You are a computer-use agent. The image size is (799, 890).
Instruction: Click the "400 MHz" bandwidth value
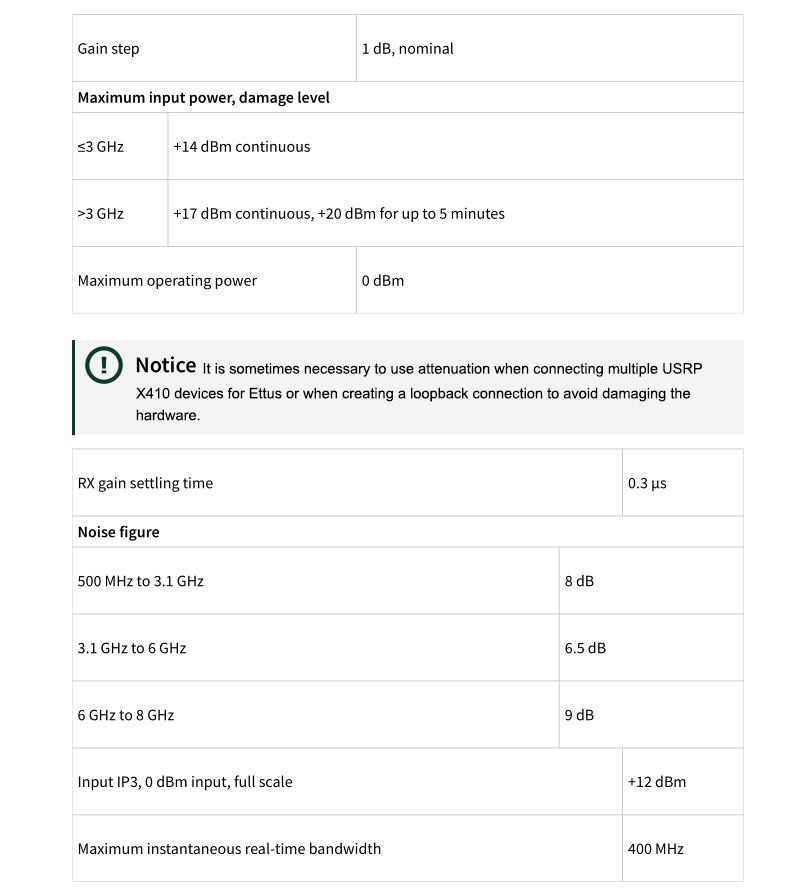pyautogui.click(x=656, y=849)
